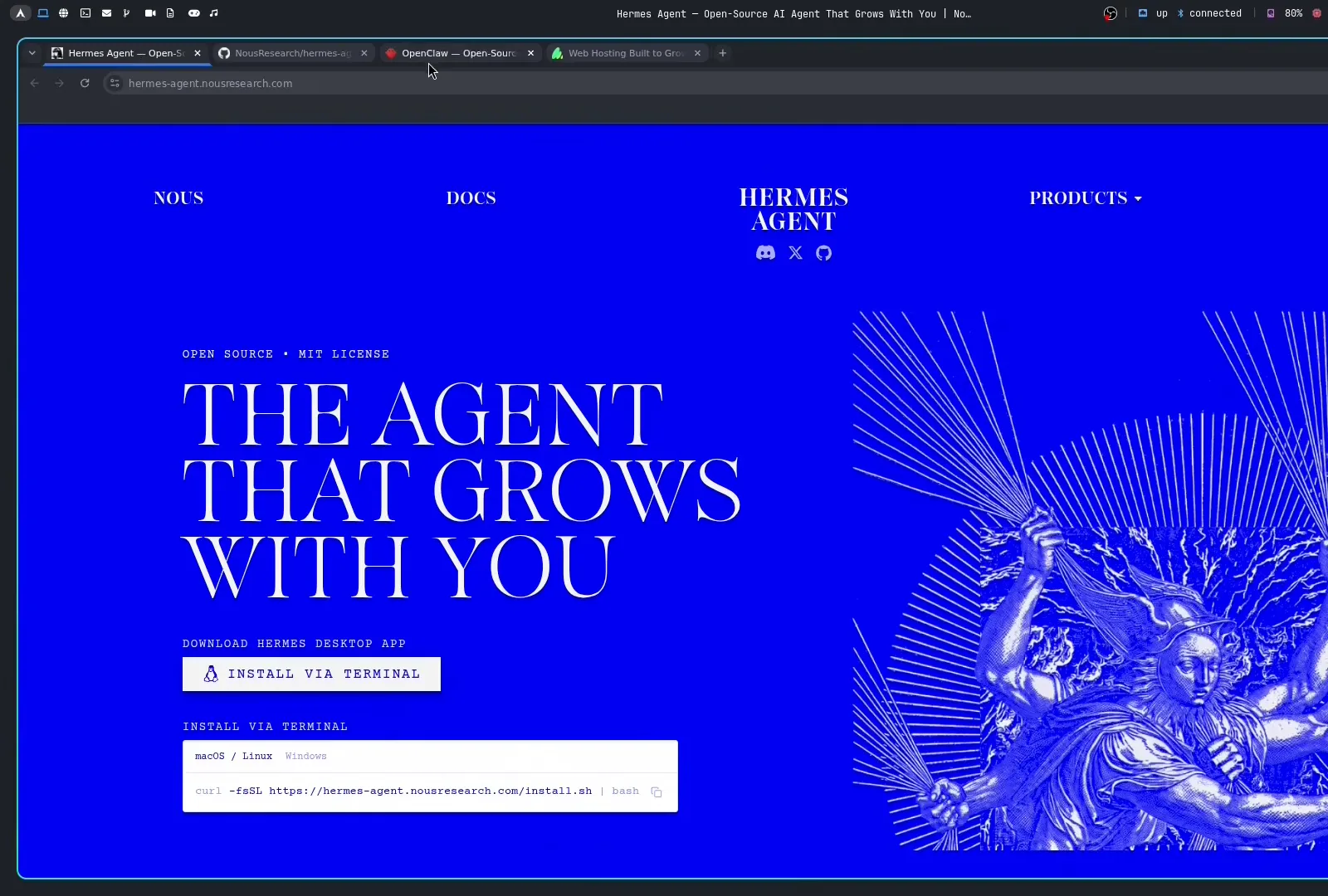1328x896 pixels.
Task: Close the OpenClaw tab
Action: point(531,53)
